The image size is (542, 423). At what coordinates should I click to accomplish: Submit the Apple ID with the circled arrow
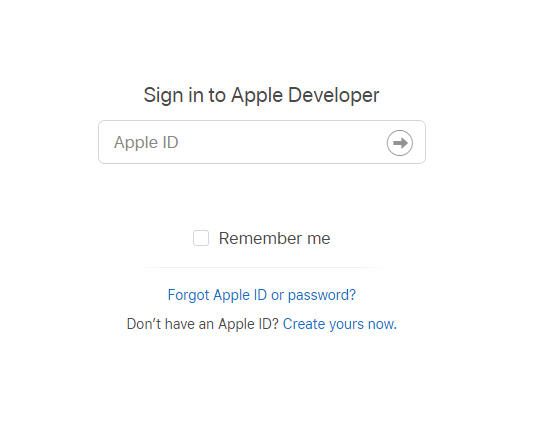400,143
